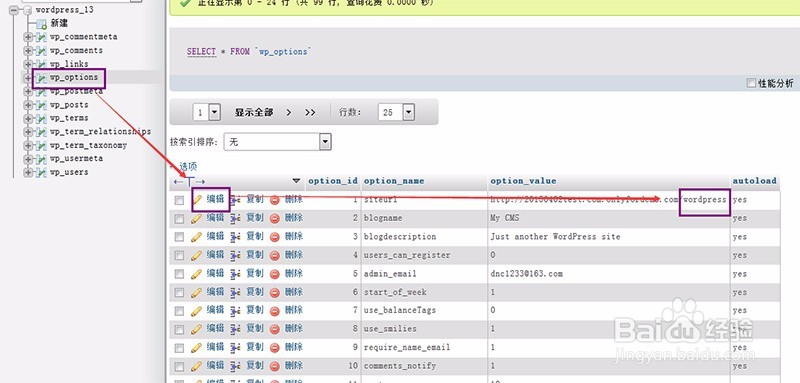The image size is (800, 383).
Task: Click the wp_users table icon in sidebar
Action: click(41, 172)
